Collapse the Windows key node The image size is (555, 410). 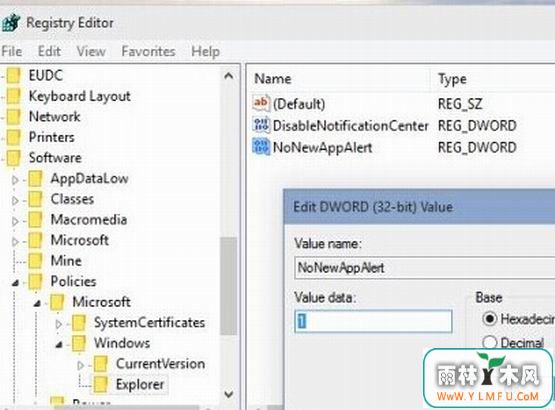coord(59,344)
